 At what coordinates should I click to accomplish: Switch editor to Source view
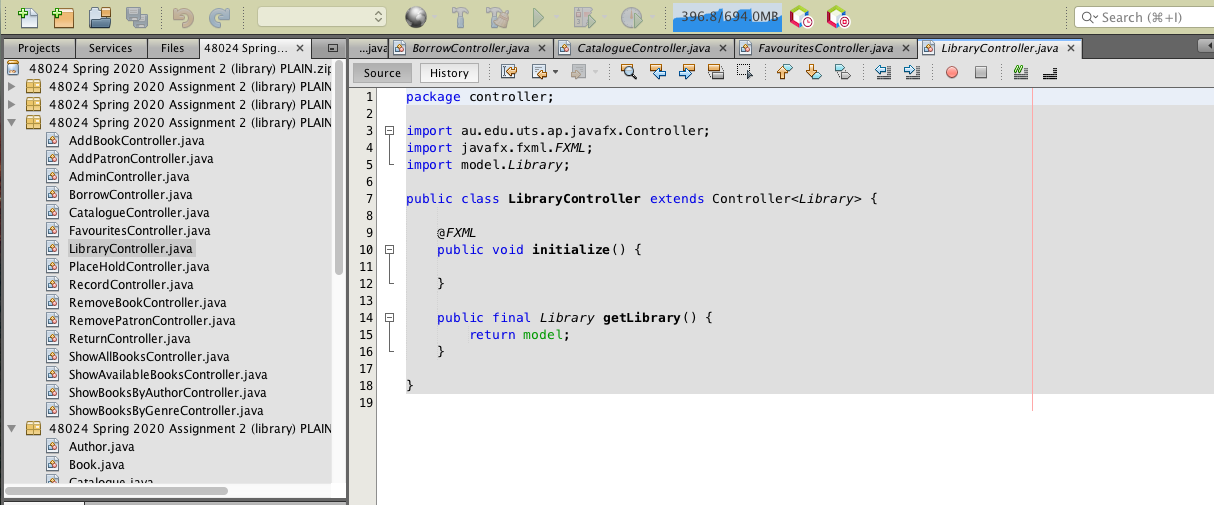pyautogui.click(x=382, y=73)
